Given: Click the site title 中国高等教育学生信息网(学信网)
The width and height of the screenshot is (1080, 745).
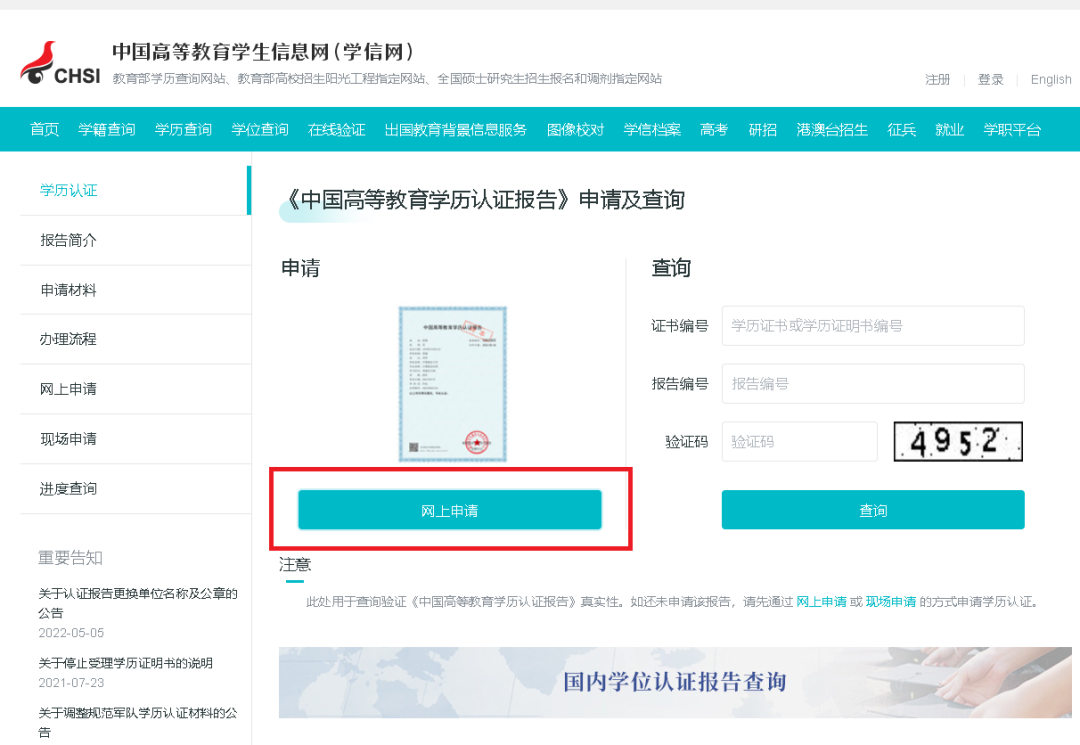Looking at the screenshot, I should 264,52.
